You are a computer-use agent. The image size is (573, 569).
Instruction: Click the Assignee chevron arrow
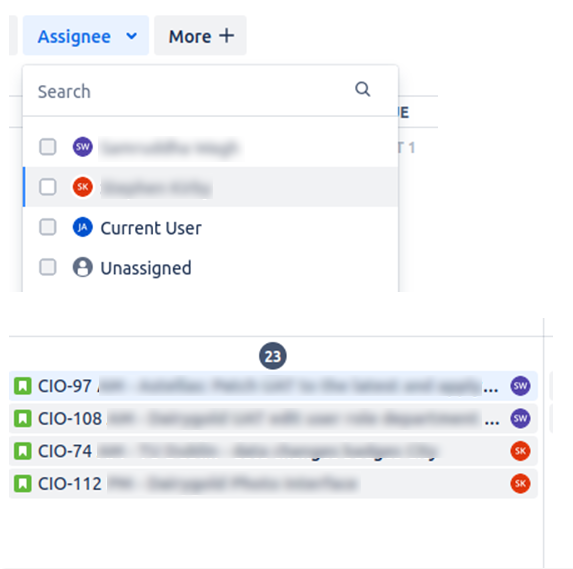pyautogui.click(x=132, y=36)
